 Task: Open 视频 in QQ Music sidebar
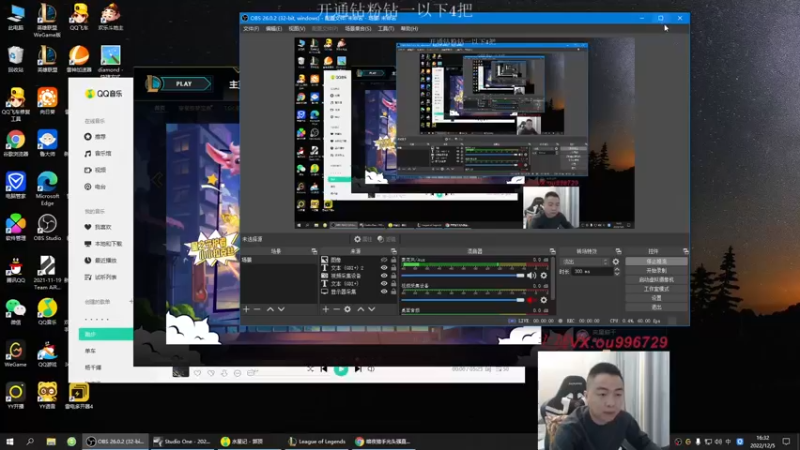pyautogui.click(x=95, y=170)
